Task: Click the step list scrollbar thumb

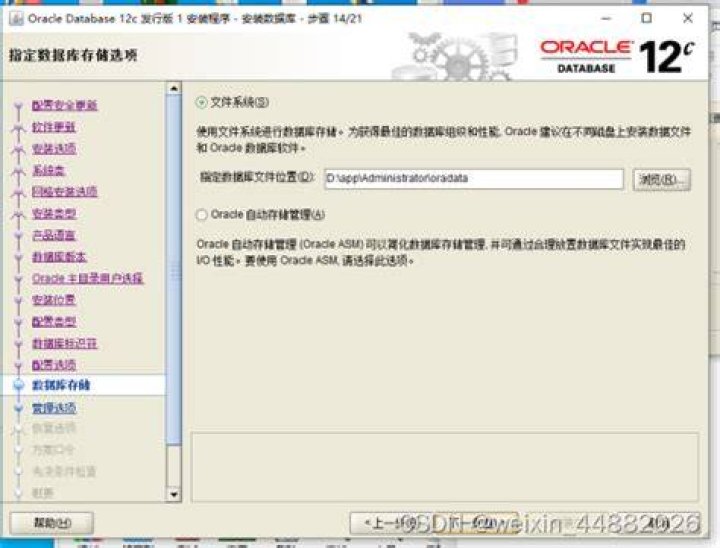Action: [174, 269]
